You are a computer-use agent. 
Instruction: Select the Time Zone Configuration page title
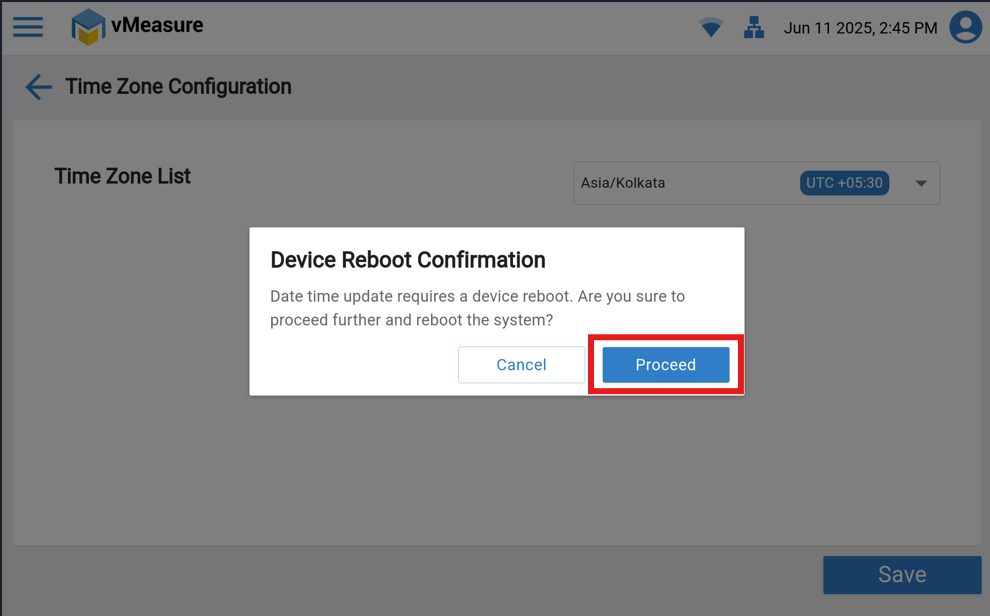(x=178, y=87)
